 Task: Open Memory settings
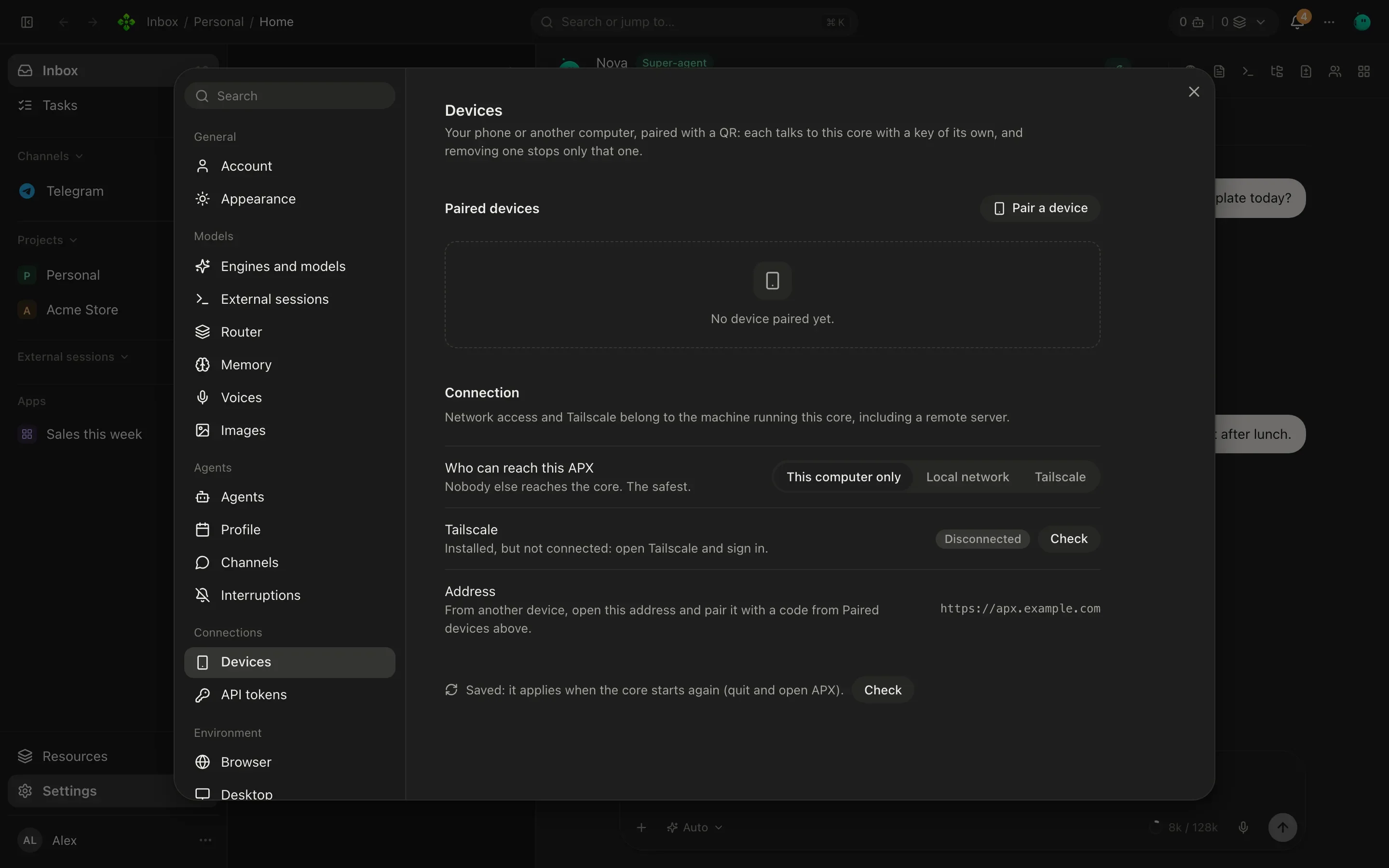click(289, 365)
